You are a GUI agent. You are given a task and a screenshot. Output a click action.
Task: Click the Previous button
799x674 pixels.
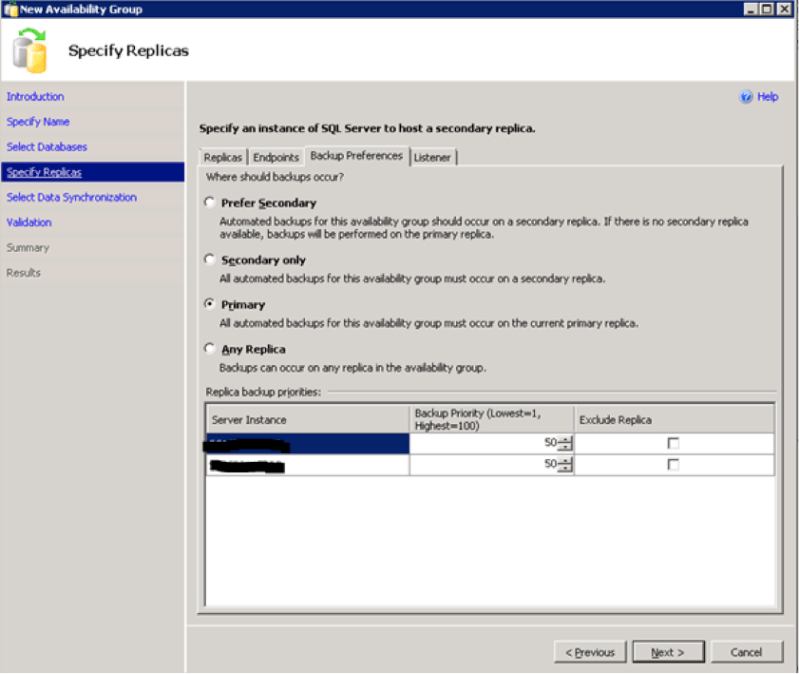click(590, 652)
